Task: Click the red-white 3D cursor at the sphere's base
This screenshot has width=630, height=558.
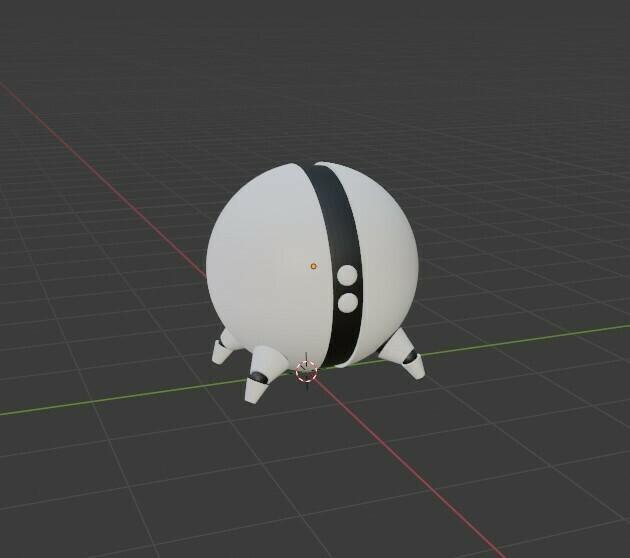Action: [x=306, y=371]
